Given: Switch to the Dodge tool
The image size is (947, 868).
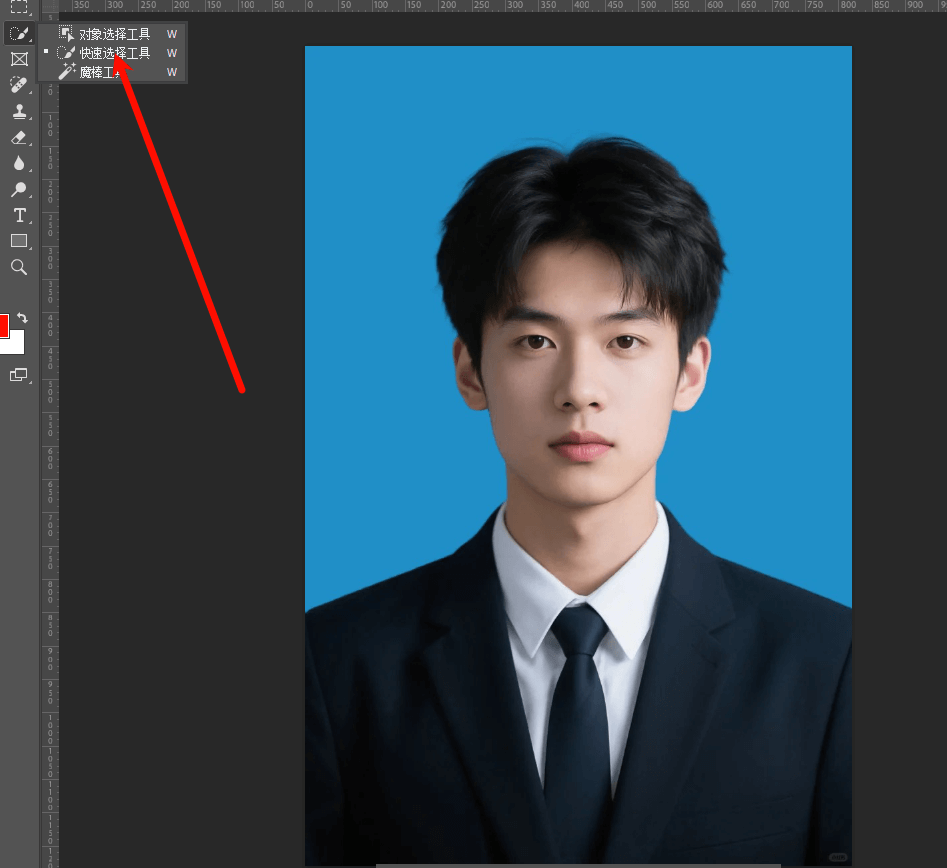Looking at the screenshot, I should pos(18,189).
